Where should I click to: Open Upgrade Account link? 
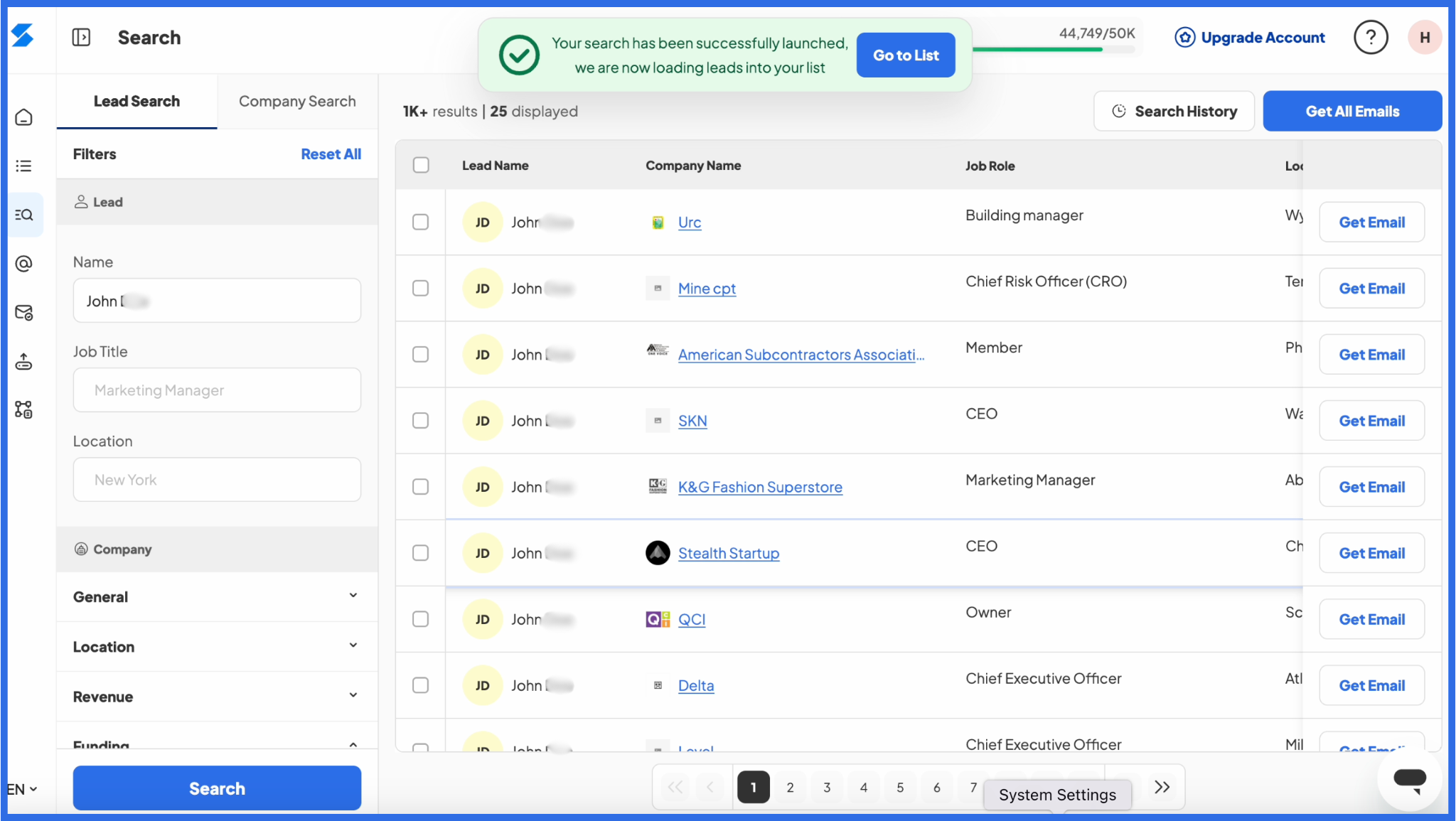tap(1250, 37)
